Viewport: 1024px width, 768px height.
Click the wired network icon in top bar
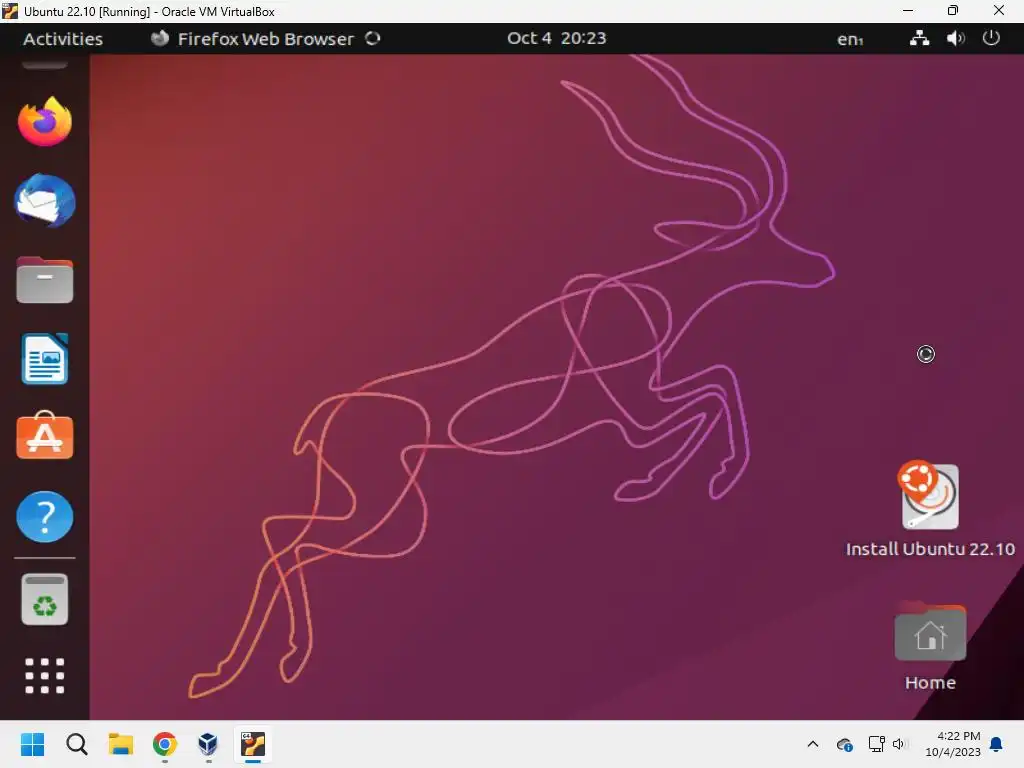click(x=920, y=38)
